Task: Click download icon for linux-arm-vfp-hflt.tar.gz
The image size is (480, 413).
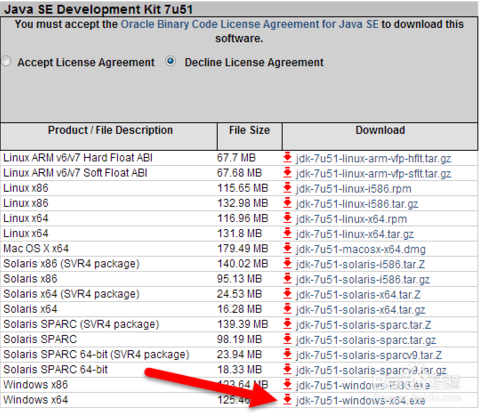Action: pyautogui.click(x=287, y=158)
